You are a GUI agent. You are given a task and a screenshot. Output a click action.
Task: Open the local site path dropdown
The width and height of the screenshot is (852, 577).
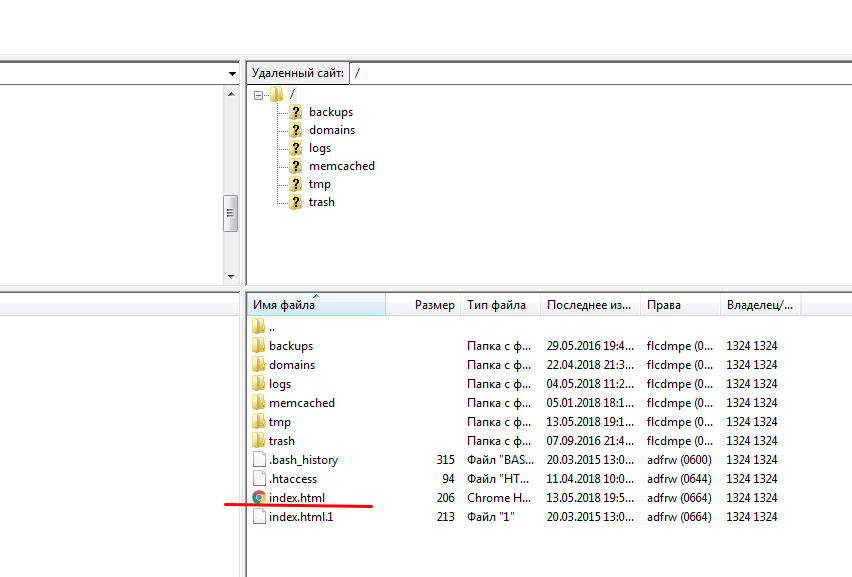[232, 74]
